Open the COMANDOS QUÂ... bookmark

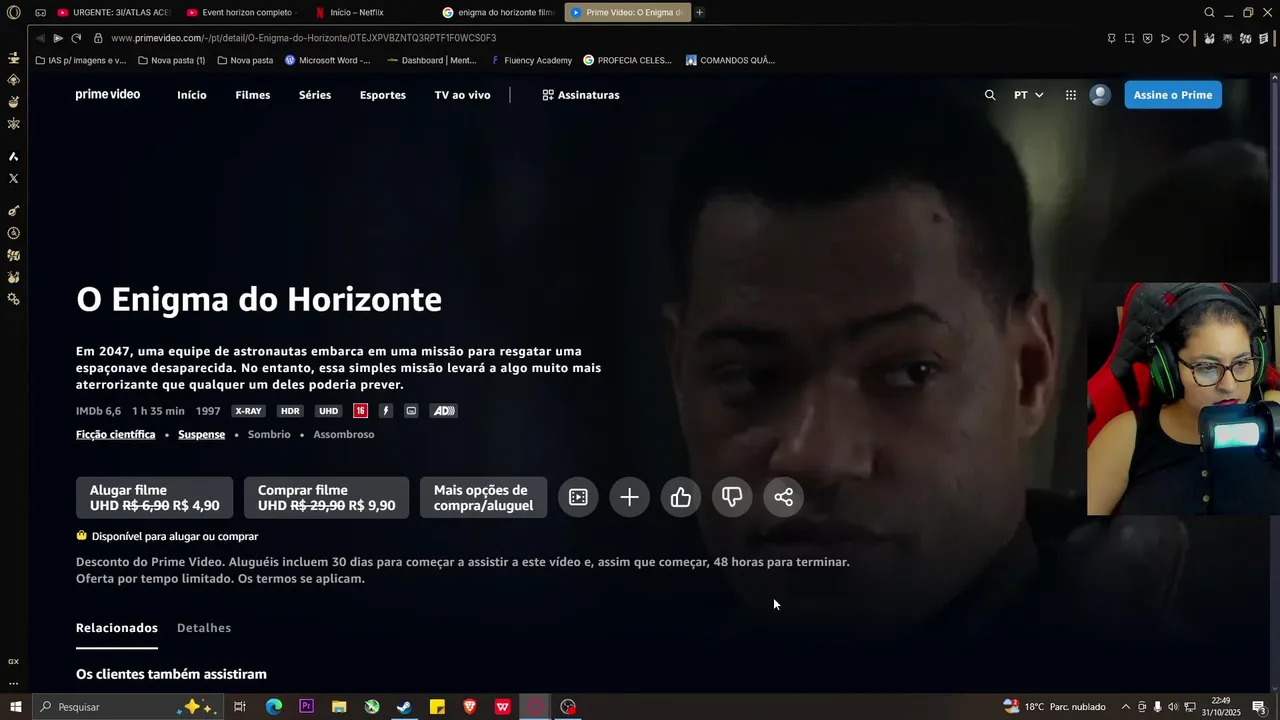(731, 60)
